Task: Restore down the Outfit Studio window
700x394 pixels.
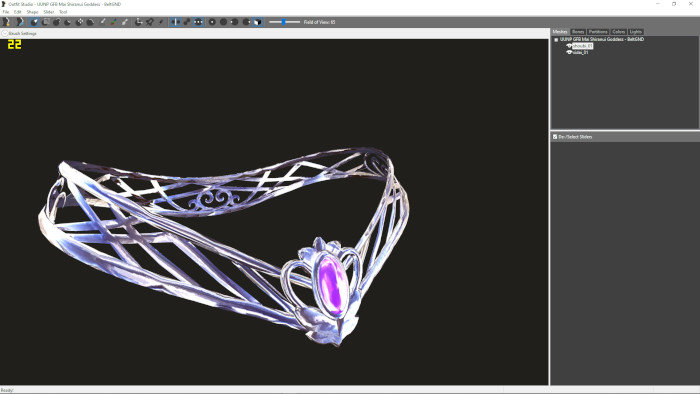Action: click(x=674, y=4)
